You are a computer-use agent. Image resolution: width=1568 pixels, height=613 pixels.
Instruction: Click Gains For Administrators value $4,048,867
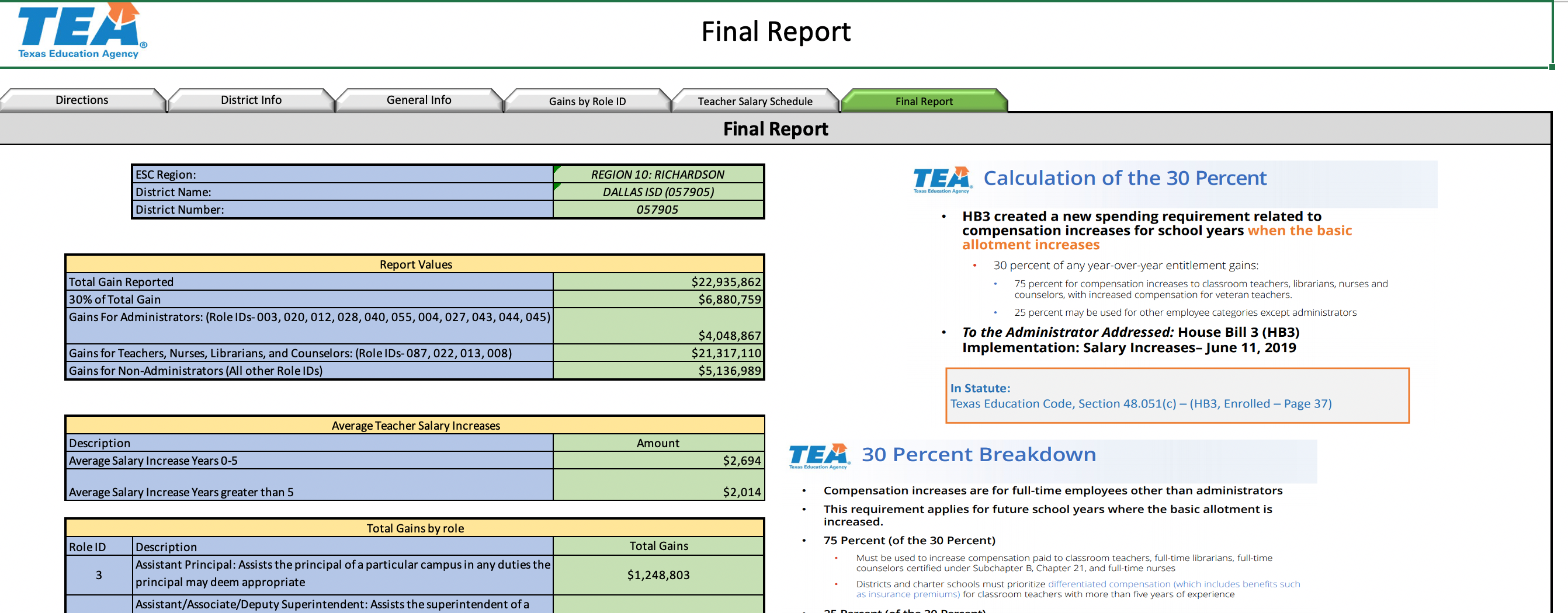(x=658, y=326)
